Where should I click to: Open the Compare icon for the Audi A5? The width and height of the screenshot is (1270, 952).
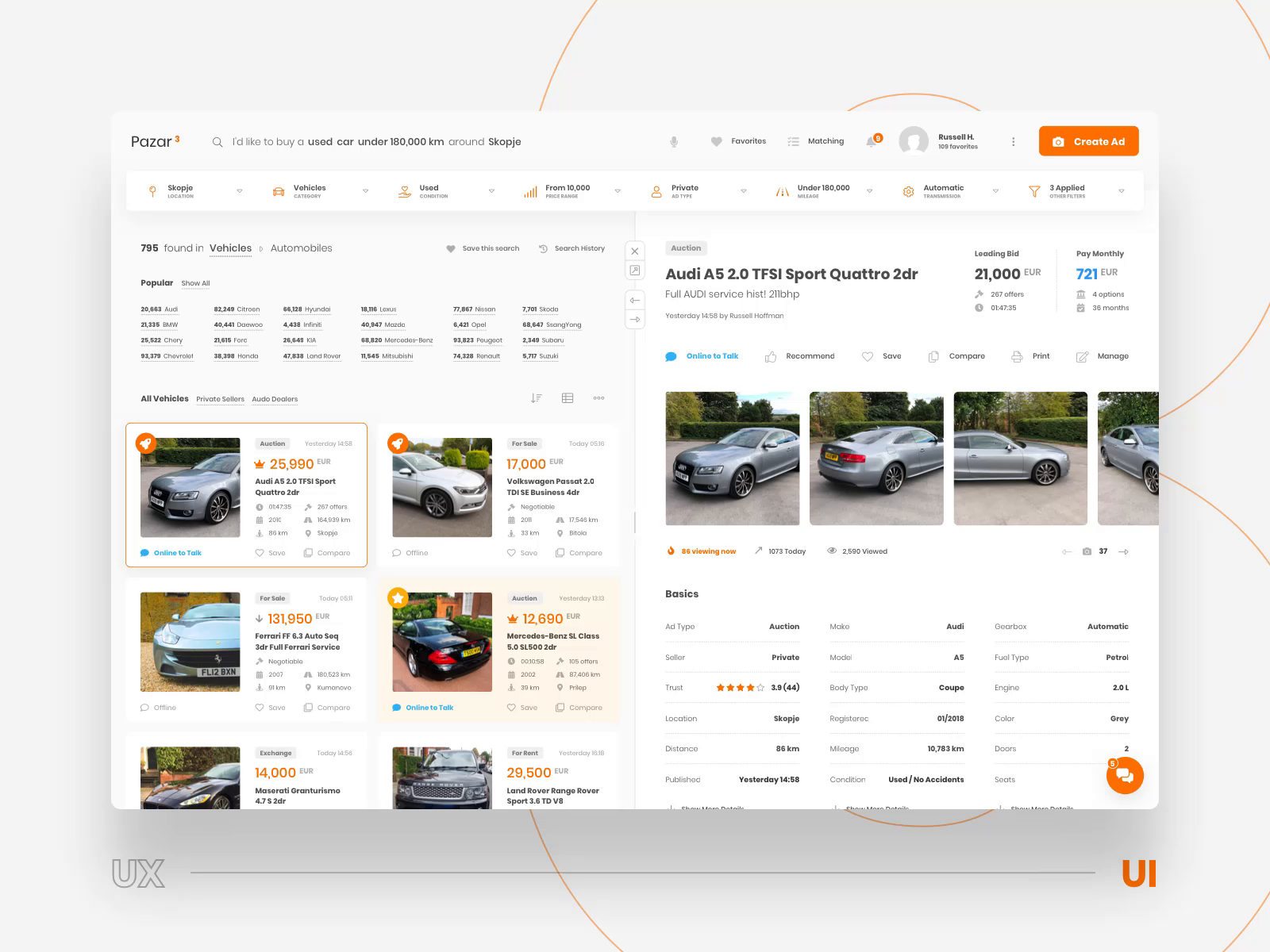pyautogui.click(x=933, y=356)
